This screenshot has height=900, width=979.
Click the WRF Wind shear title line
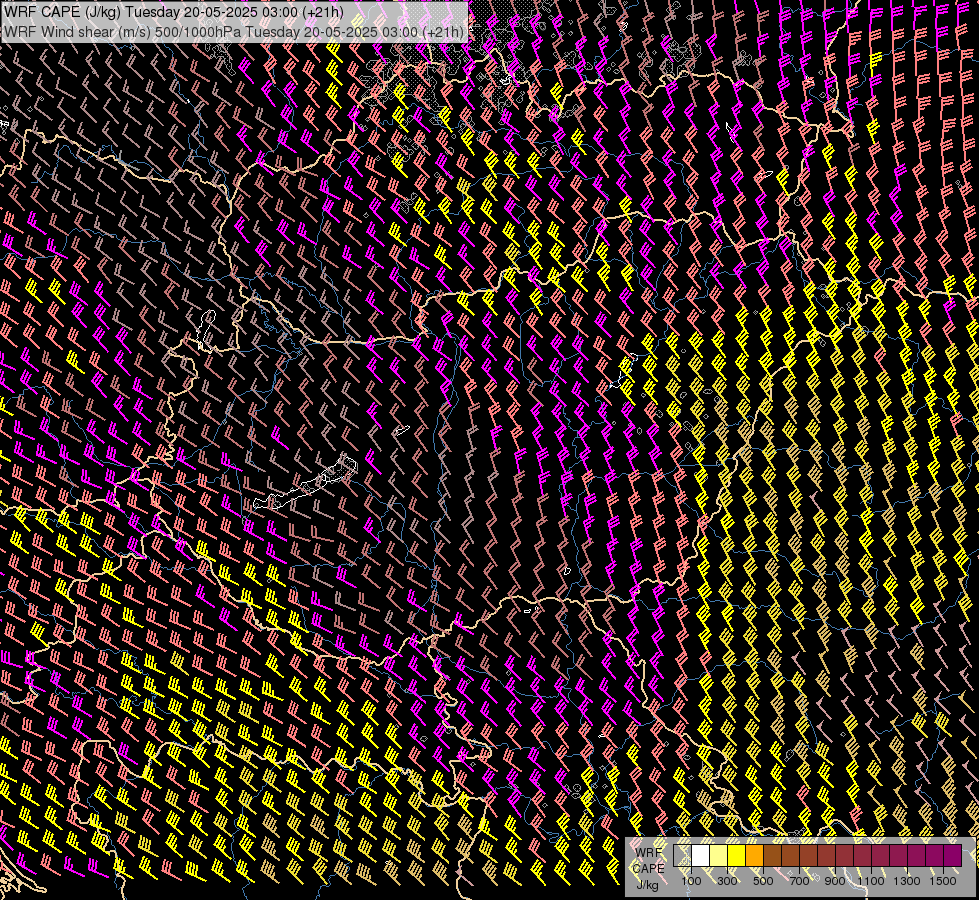coord(234,32)
